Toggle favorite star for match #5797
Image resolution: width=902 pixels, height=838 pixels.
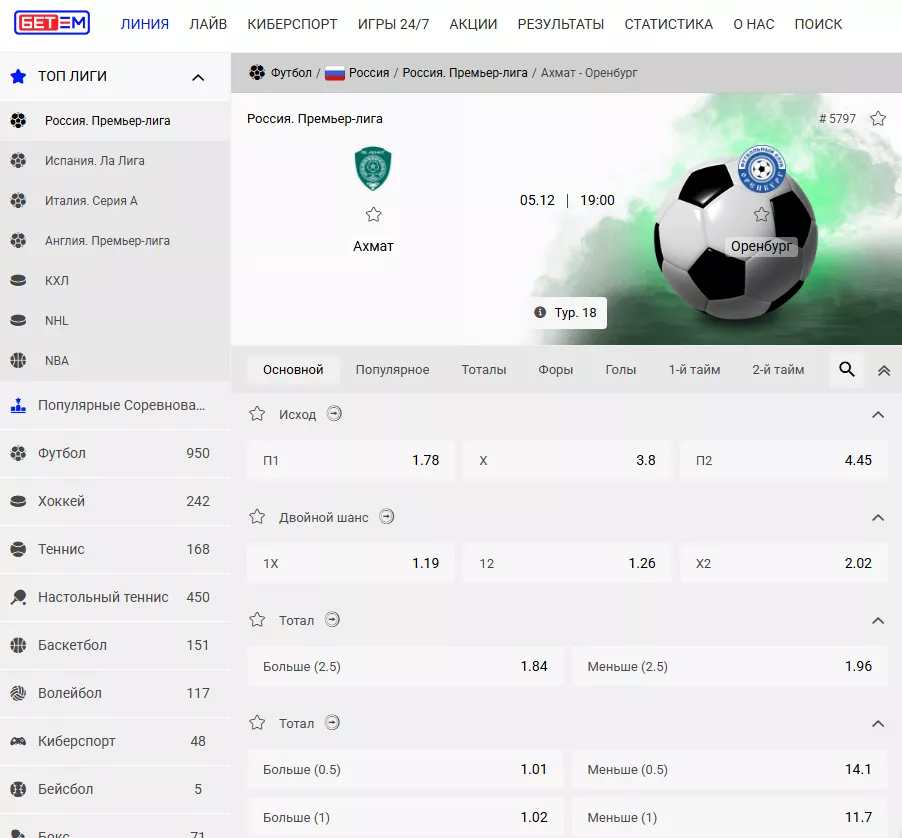(878, 119)
